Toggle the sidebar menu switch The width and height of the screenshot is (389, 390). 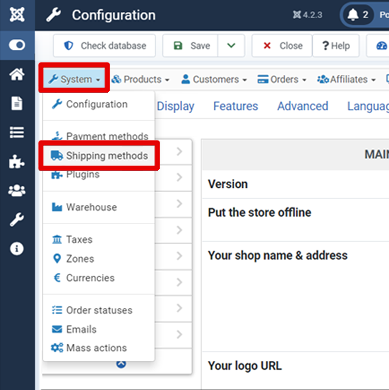coord(17,45)
